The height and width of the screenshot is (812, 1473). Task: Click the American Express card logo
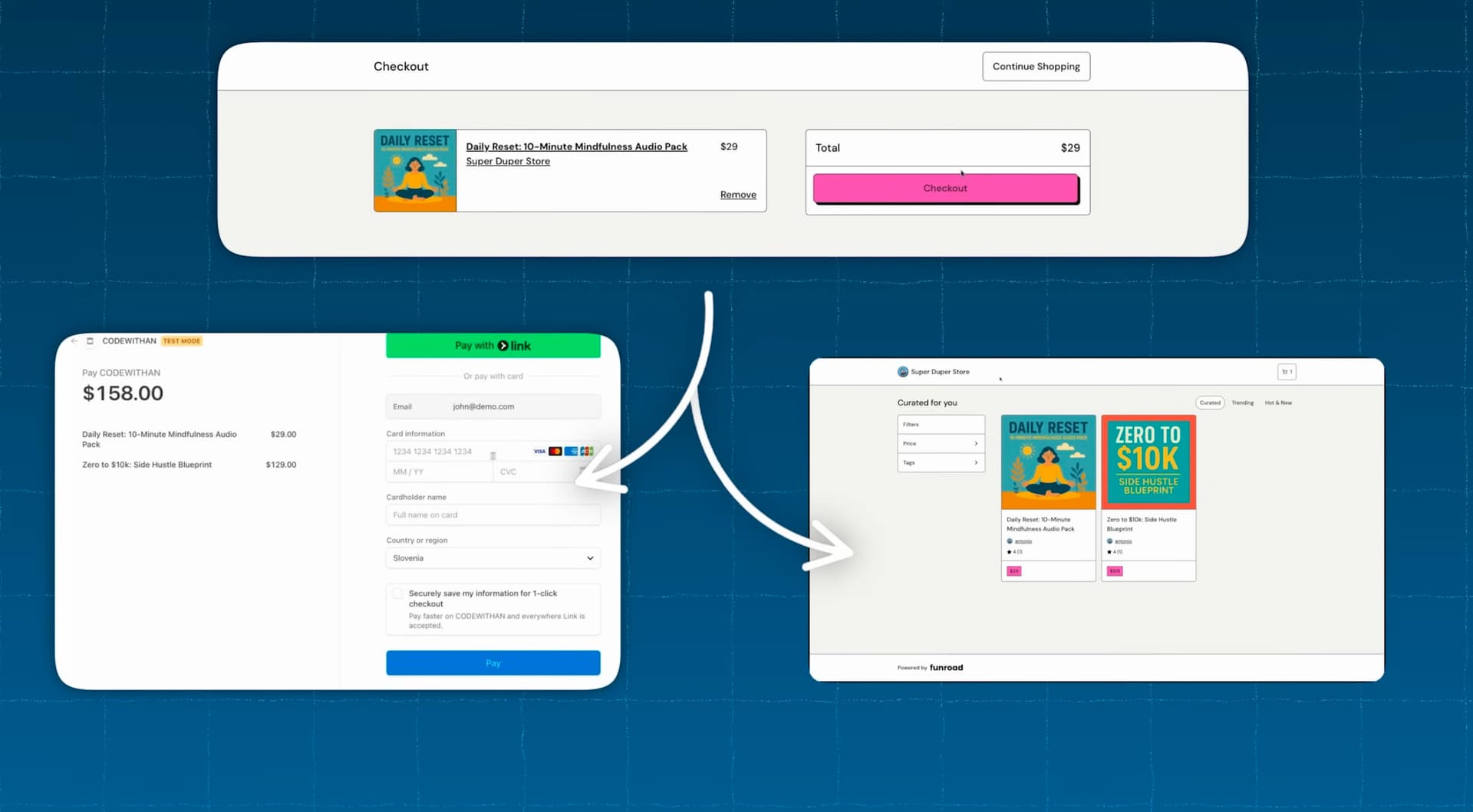[571, 452]
